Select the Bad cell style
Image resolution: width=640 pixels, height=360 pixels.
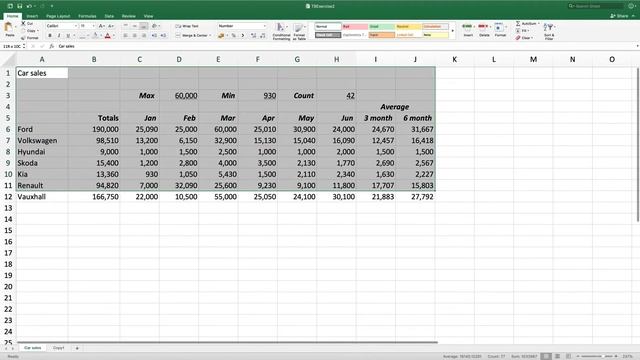click(355, 27)
